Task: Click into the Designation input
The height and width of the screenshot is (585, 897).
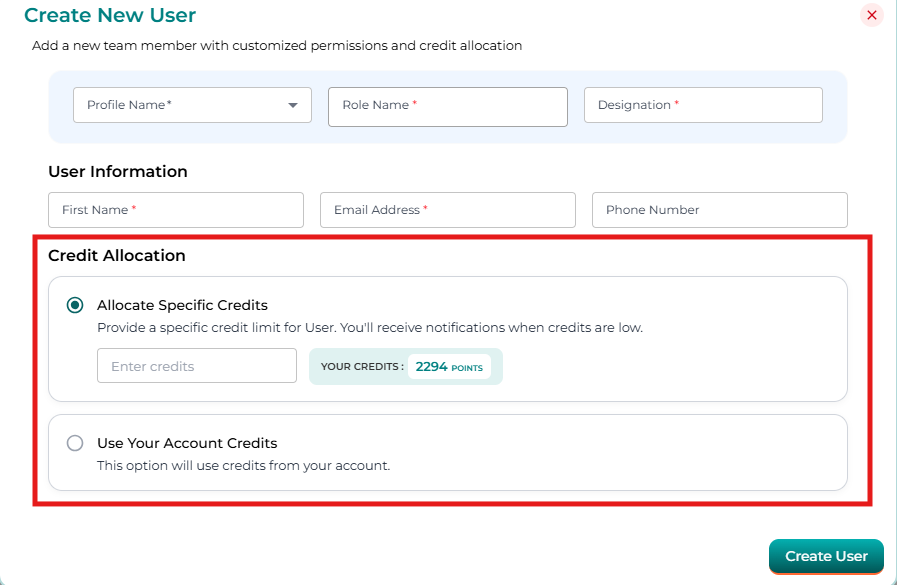Action: click(x=702, y=105)
